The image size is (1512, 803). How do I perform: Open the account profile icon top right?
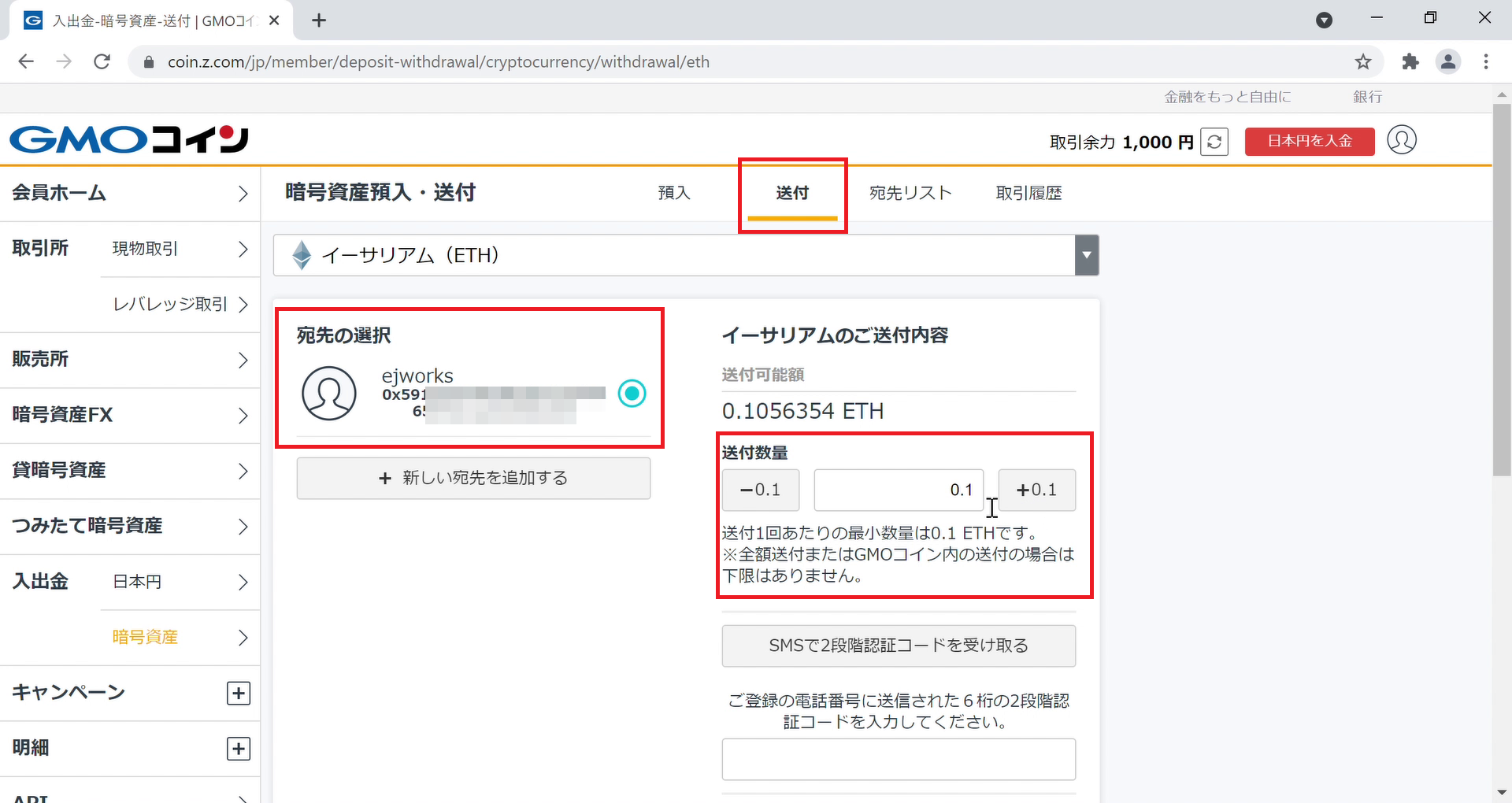(x=1402, y=140)
